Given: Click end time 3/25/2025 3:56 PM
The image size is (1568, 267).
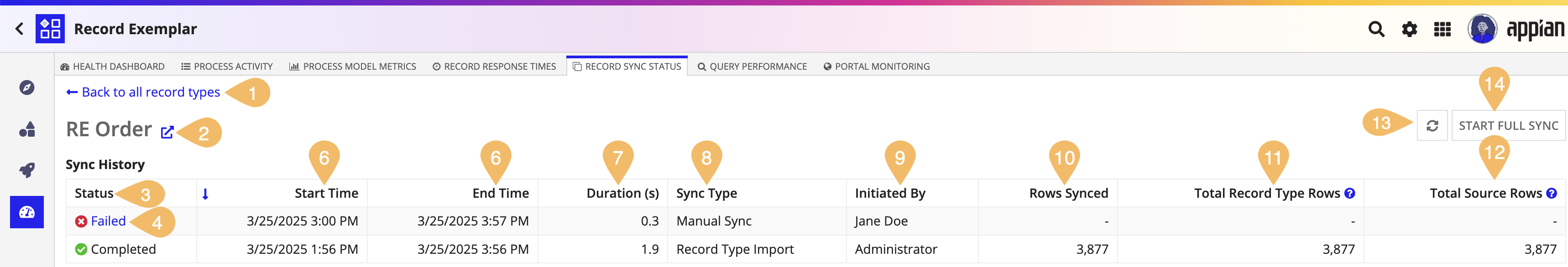Looking at the screenshot, I should 473,249.
